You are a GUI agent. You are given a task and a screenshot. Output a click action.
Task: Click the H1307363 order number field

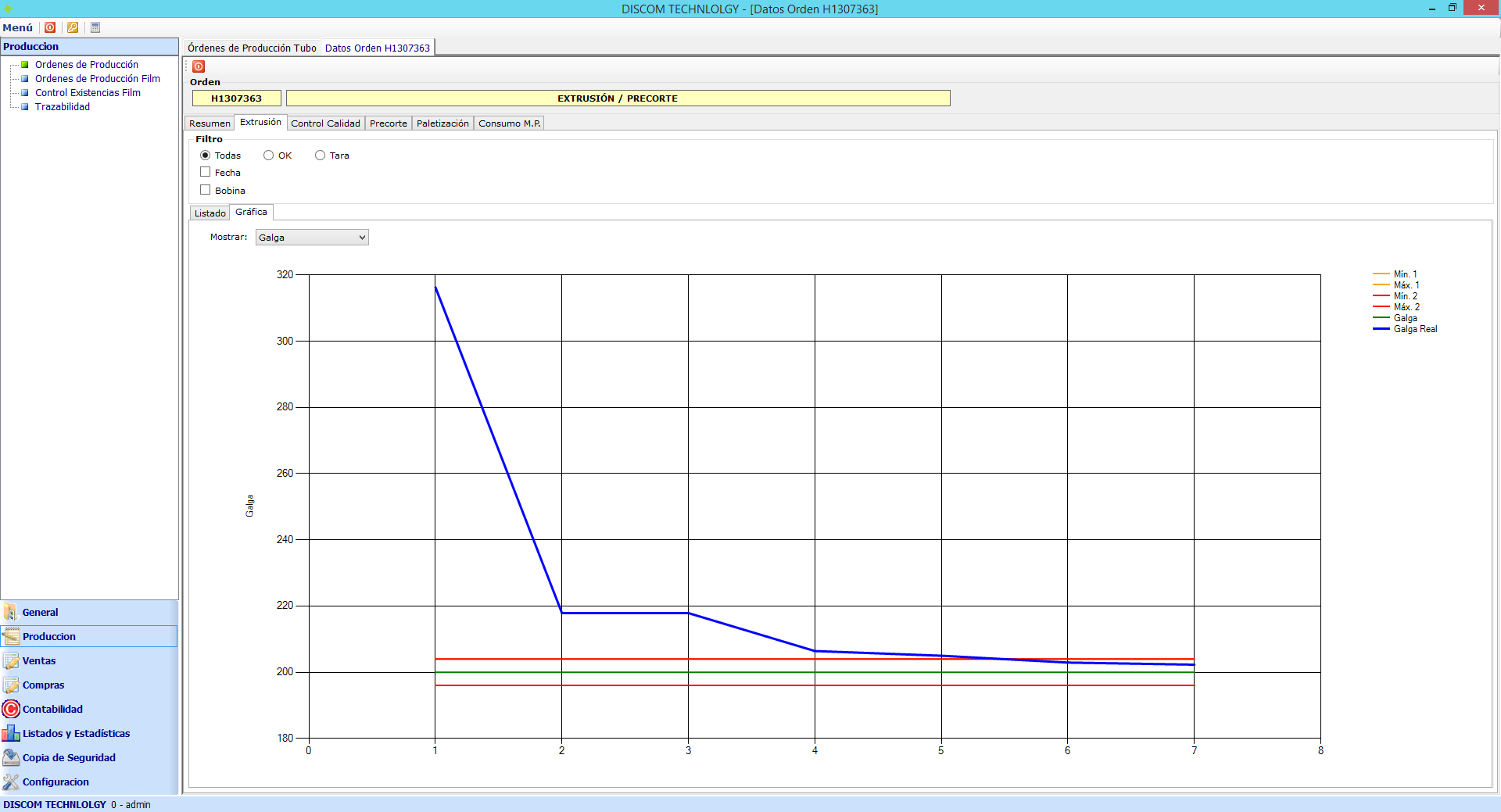pos(236,98)
